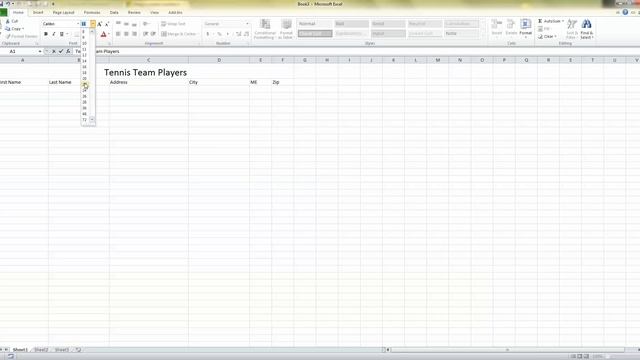Open Format as Table gallery
The height and width of the screenshot is (360, 640).
(x=287, y=29)
